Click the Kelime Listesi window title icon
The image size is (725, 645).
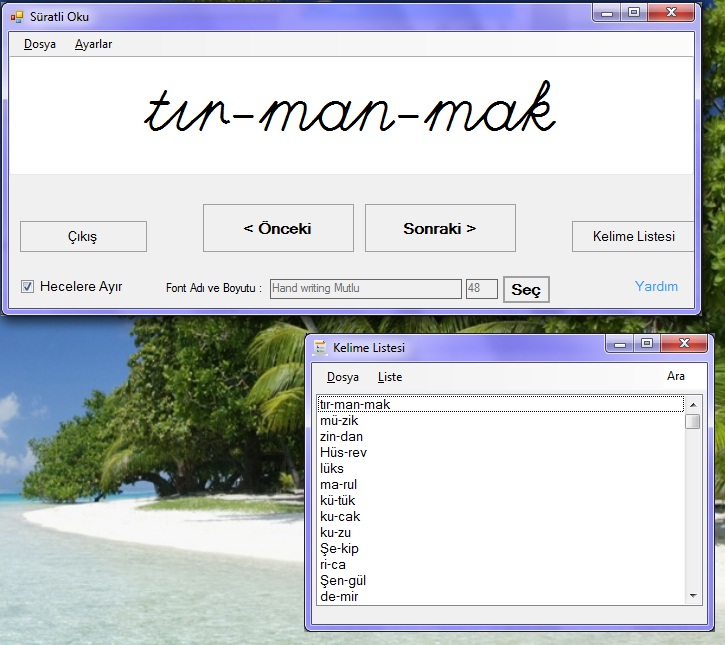pos(320,347)
